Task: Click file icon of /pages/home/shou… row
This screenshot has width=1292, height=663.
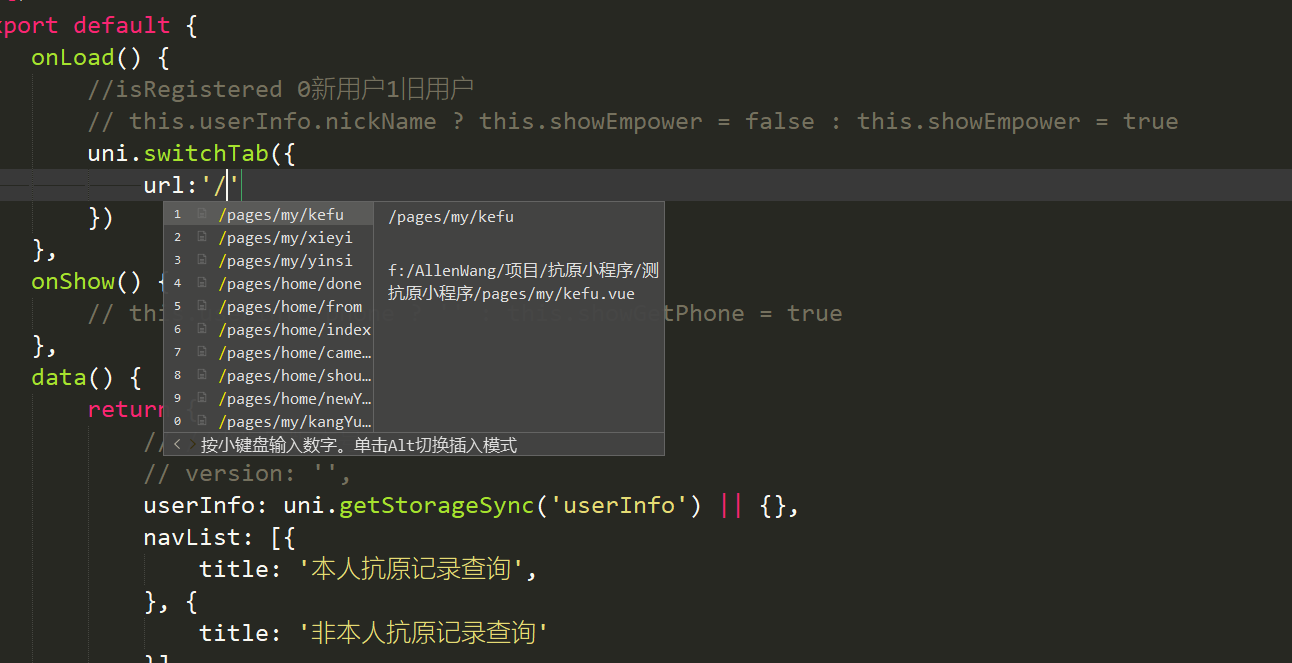Action: pos(202,375)
